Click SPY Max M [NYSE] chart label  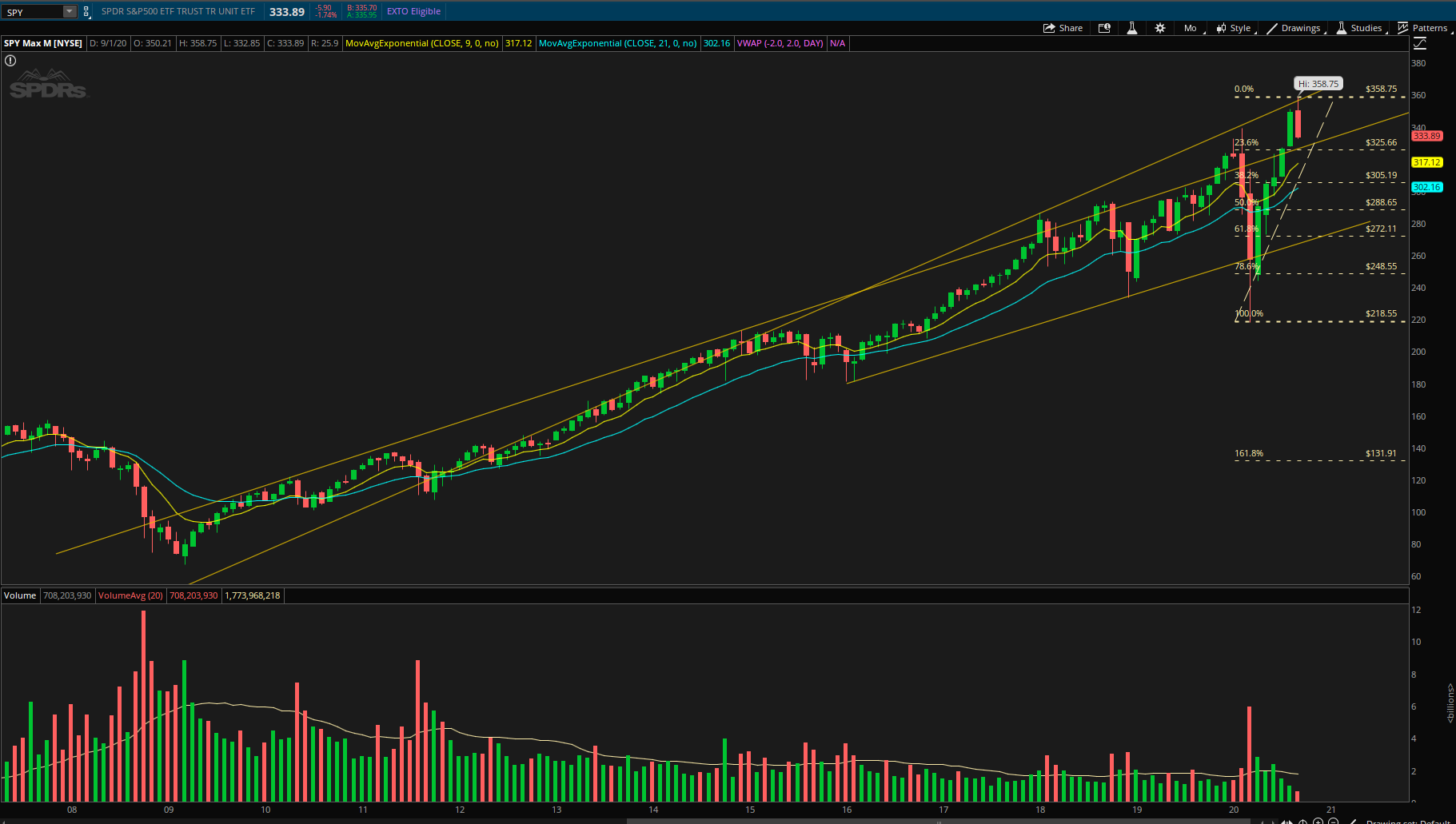[x=43, y=43]
